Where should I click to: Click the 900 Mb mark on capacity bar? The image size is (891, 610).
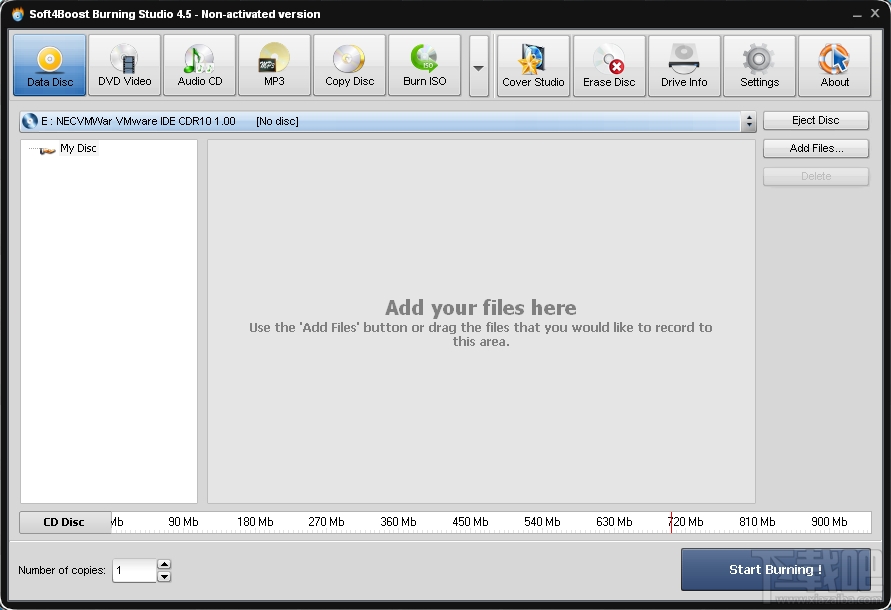click(x=829, y=521)
